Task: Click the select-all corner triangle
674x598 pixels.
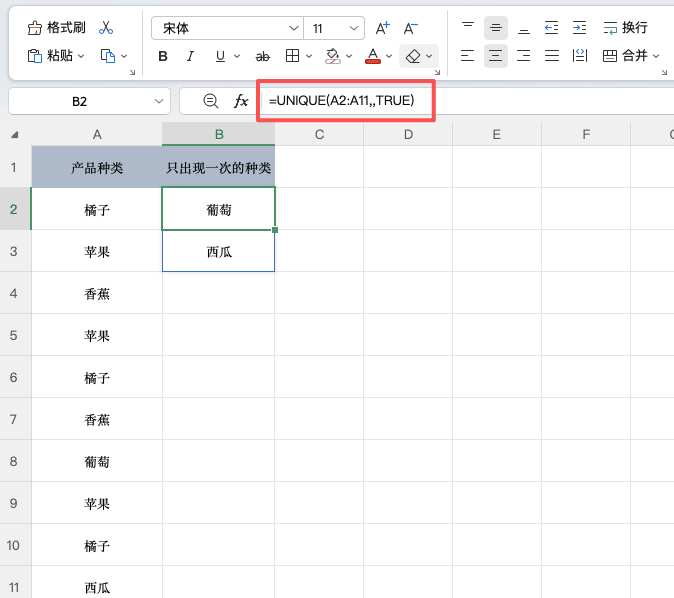Action: pyautogui.click(x=15, y=135)
